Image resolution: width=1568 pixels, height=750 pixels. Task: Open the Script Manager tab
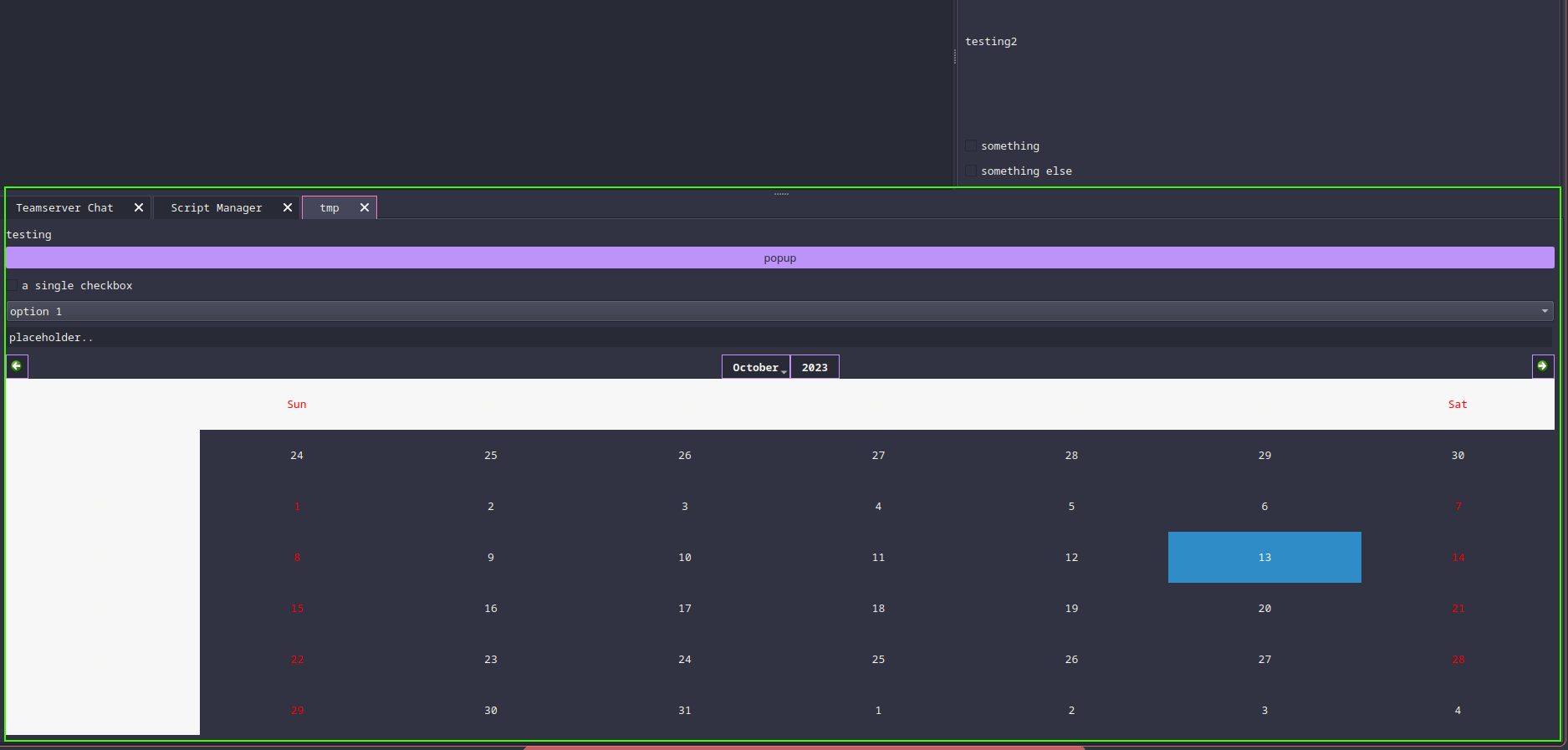[216, 208]
